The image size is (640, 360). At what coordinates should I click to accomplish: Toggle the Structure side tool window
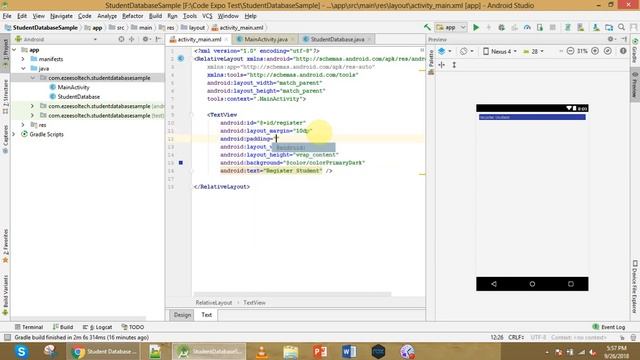(x=5, y=97)
